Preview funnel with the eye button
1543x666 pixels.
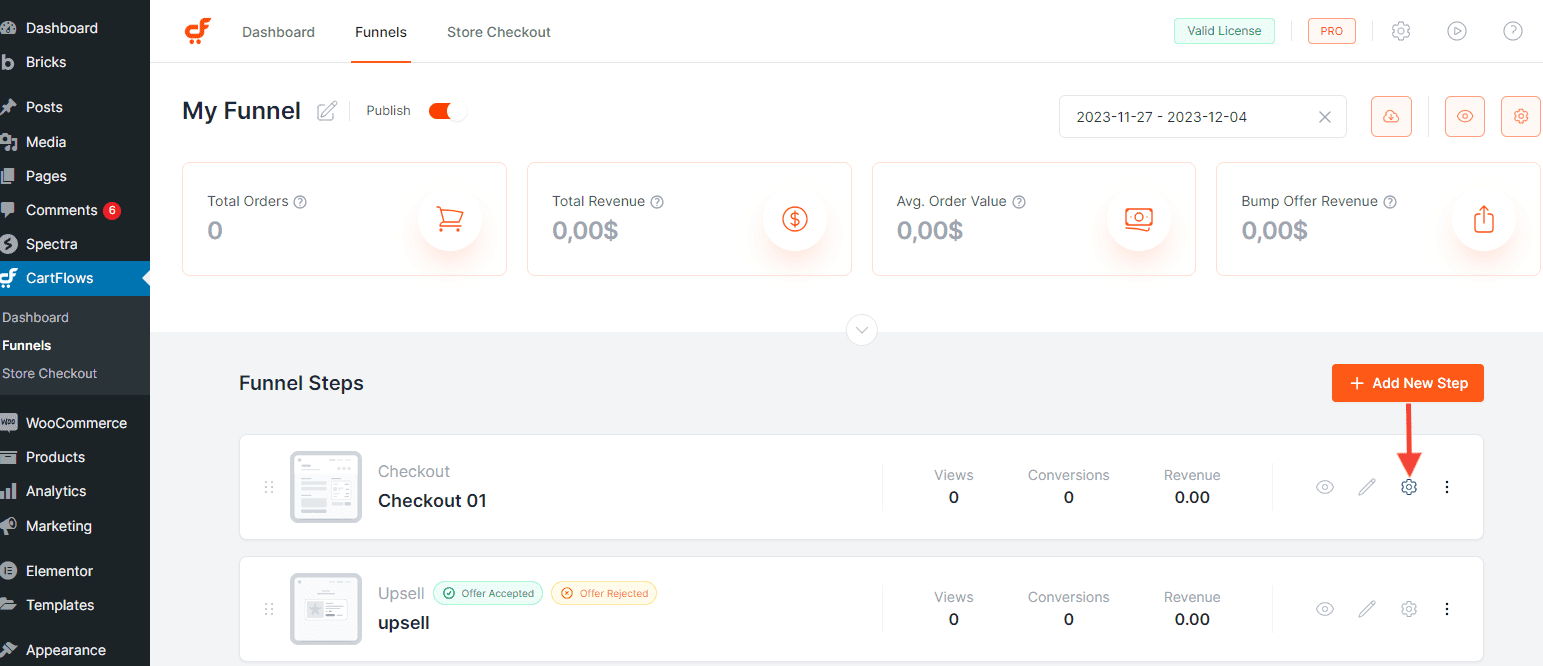(x=1465, y=116)
